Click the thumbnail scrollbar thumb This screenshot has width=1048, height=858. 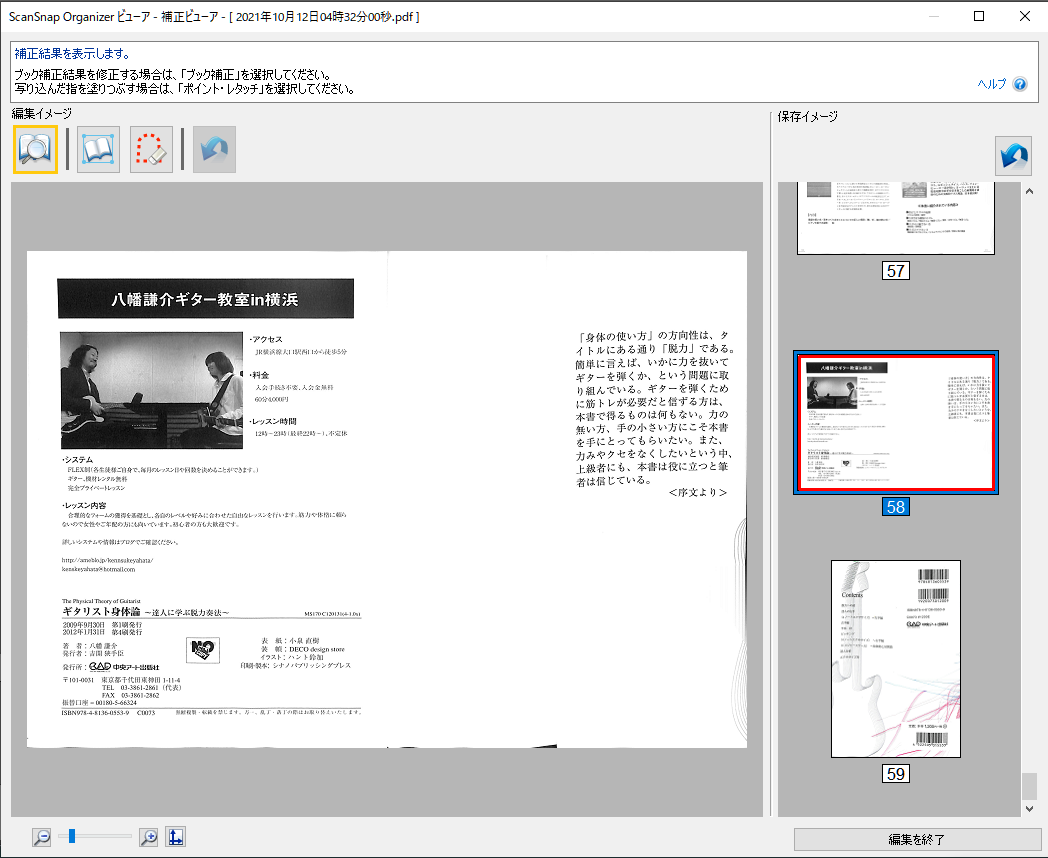point(1029,786)
